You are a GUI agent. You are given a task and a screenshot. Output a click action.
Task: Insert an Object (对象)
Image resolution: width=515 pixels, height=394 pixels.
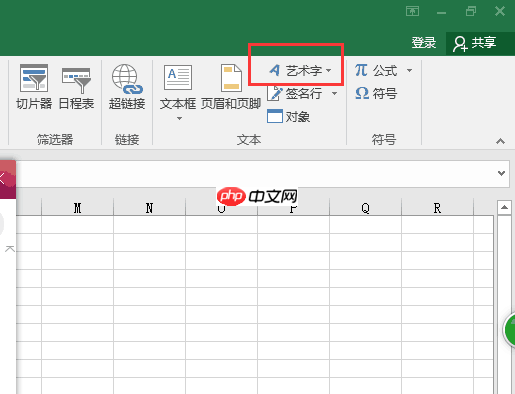click(289, 117)
